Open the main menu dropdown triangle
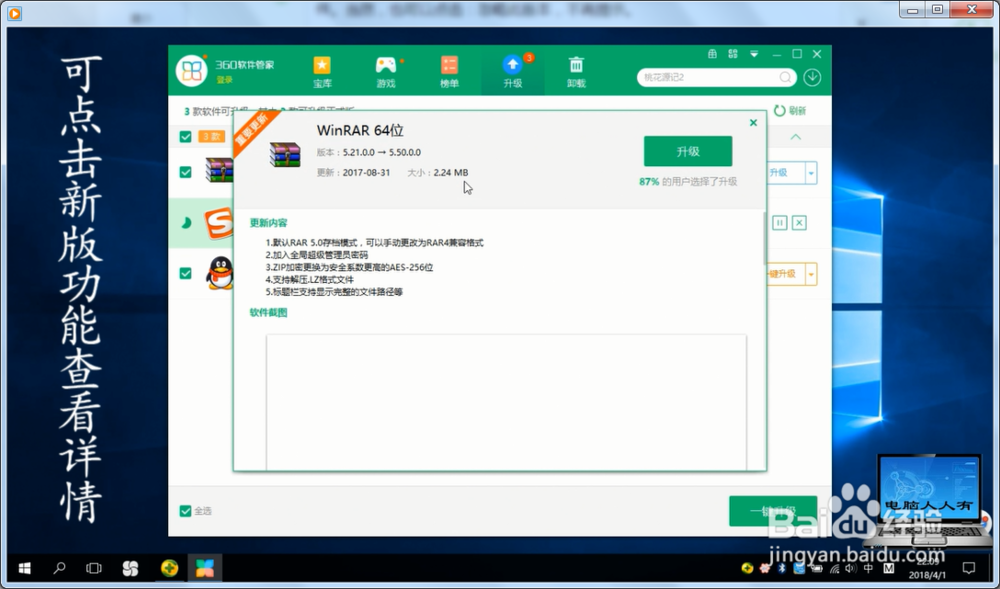 coord(754,54)
